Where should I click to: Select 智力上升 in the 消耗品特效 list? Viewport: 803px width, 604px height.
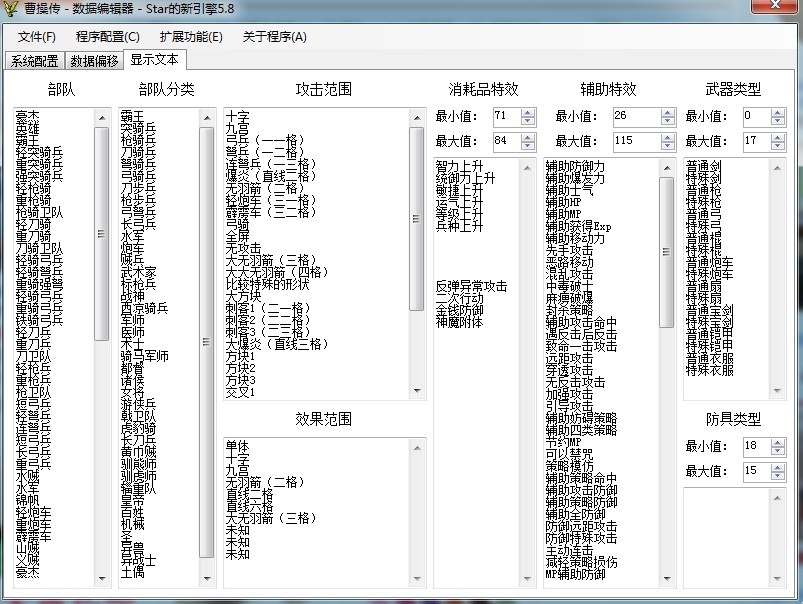[x=459, y=166]
